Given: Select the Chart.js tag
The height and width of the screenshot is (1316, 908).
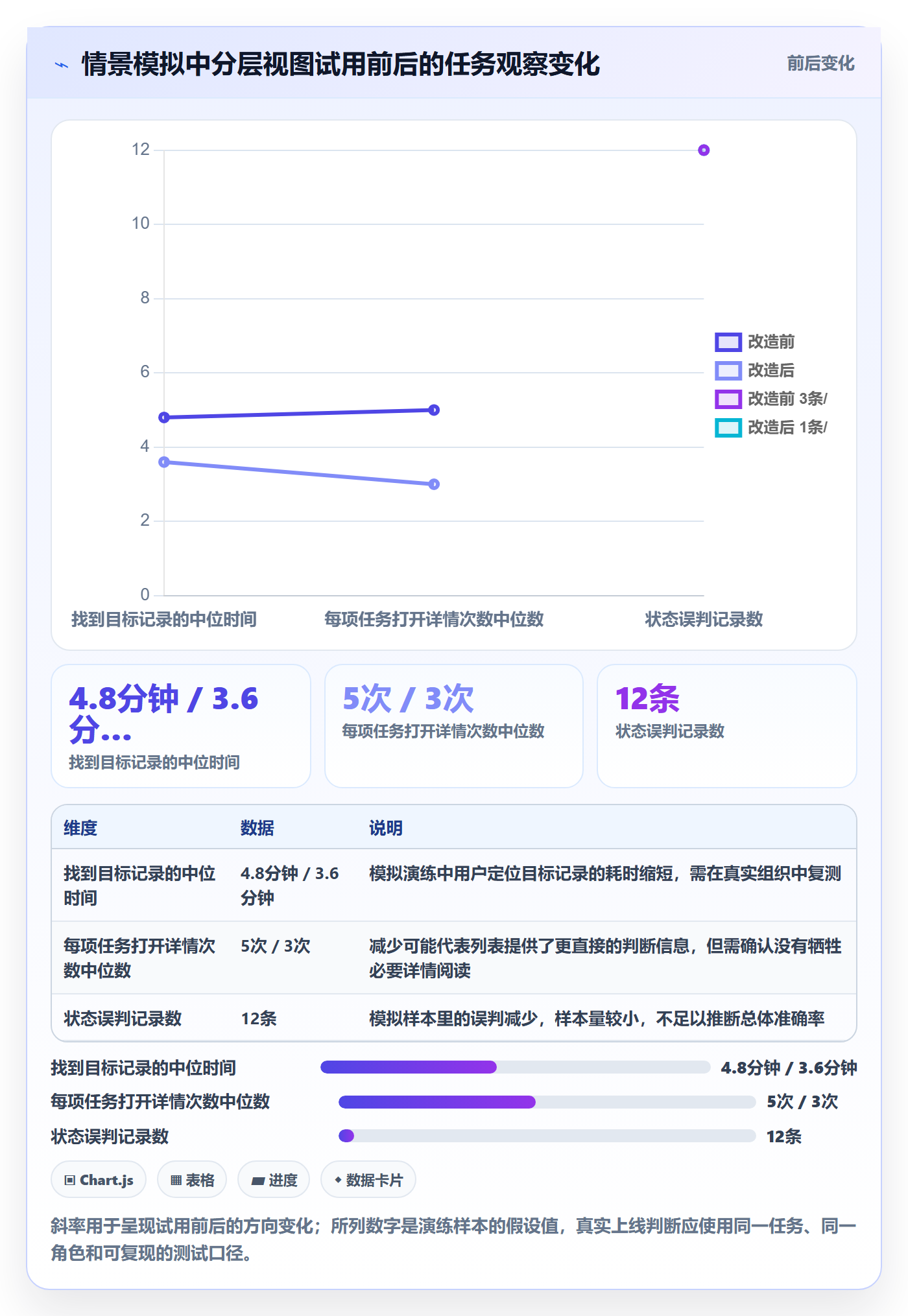Looking at the screenshot, I should coord(99,1180).
